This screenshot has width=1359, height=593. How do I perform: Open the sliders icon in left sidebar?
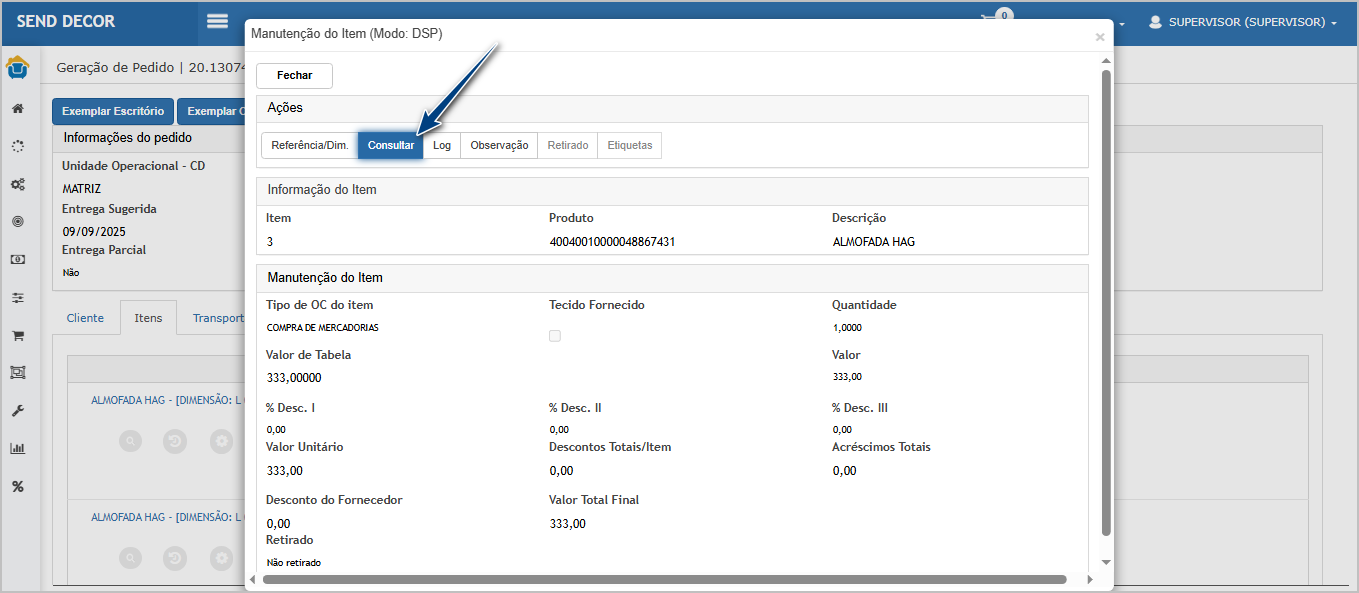(17, 297)
